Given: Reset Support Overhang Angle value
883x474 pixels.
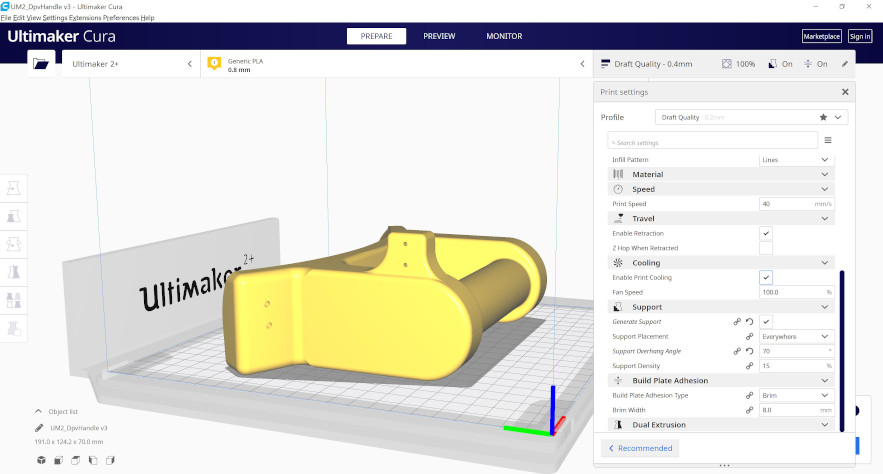Looking at the screenshot, I should (x=750, y=351).
